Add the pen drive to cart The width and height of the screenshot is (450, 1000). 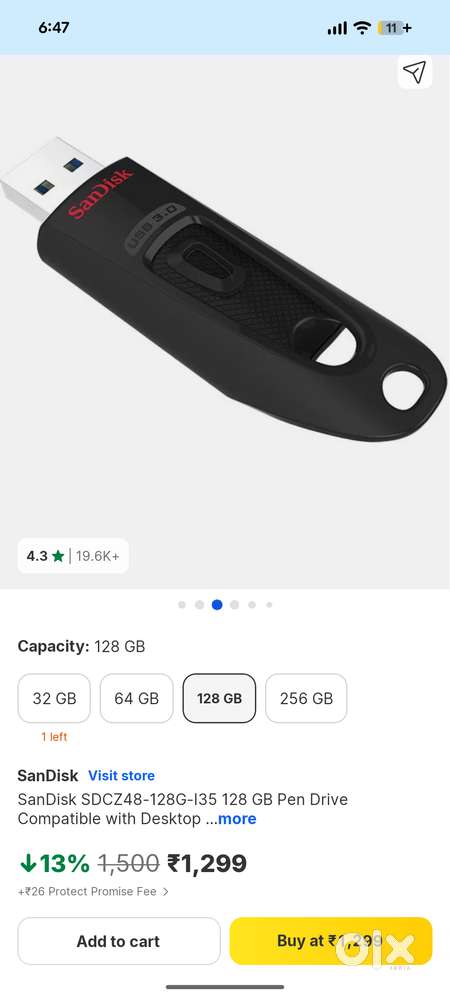(x=119, y=941)
